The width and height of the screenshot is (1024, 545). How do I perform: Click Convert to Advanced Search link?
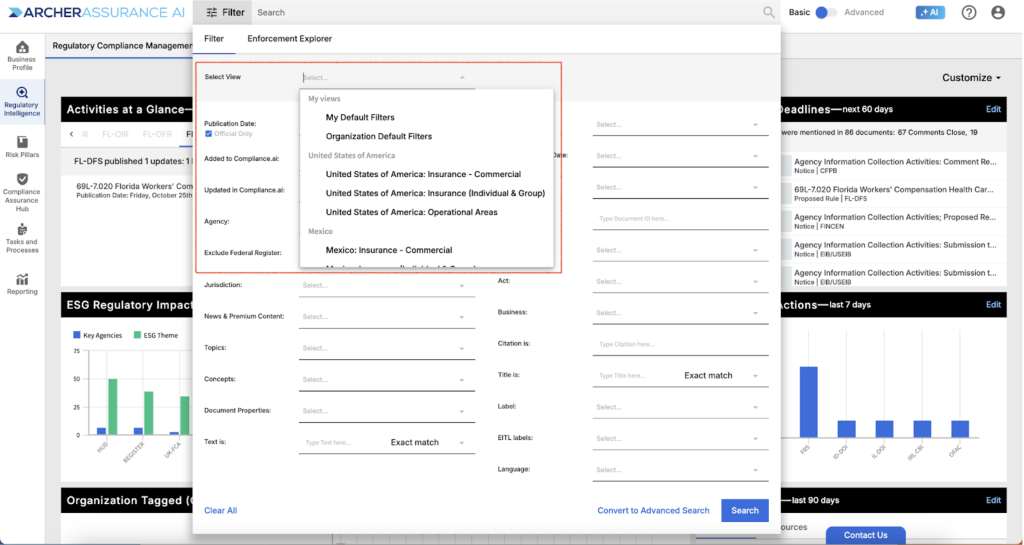coord(653,510)
